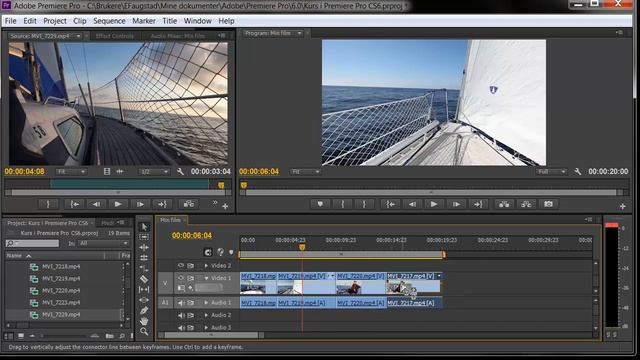
Task: Expand the Audio 2 track
Action: (206, 315)
